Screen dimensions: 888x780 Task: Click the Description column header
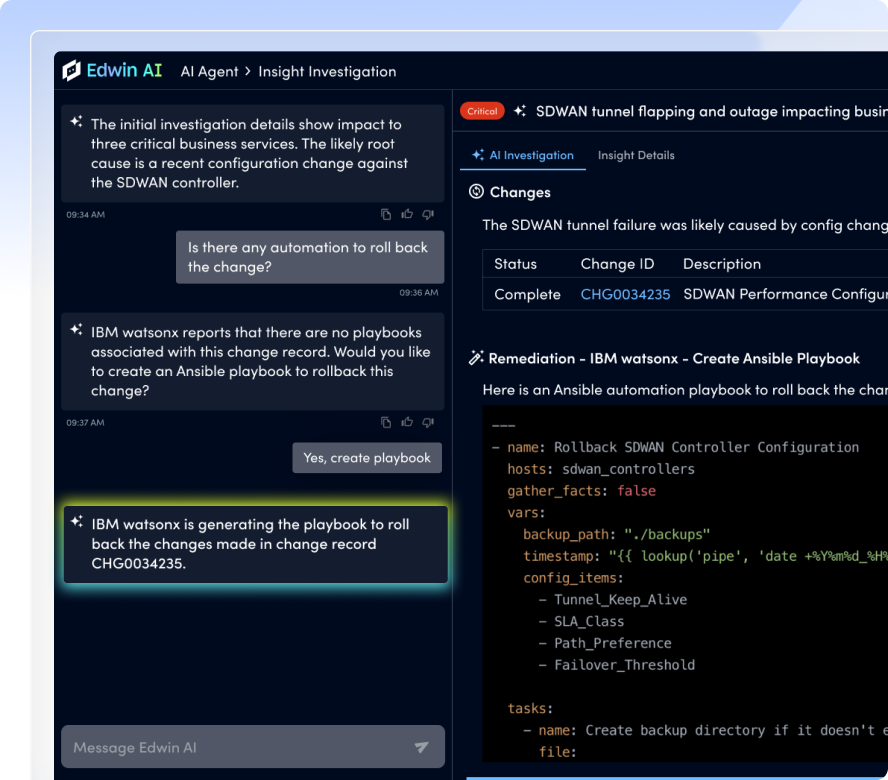coord(722,264)
